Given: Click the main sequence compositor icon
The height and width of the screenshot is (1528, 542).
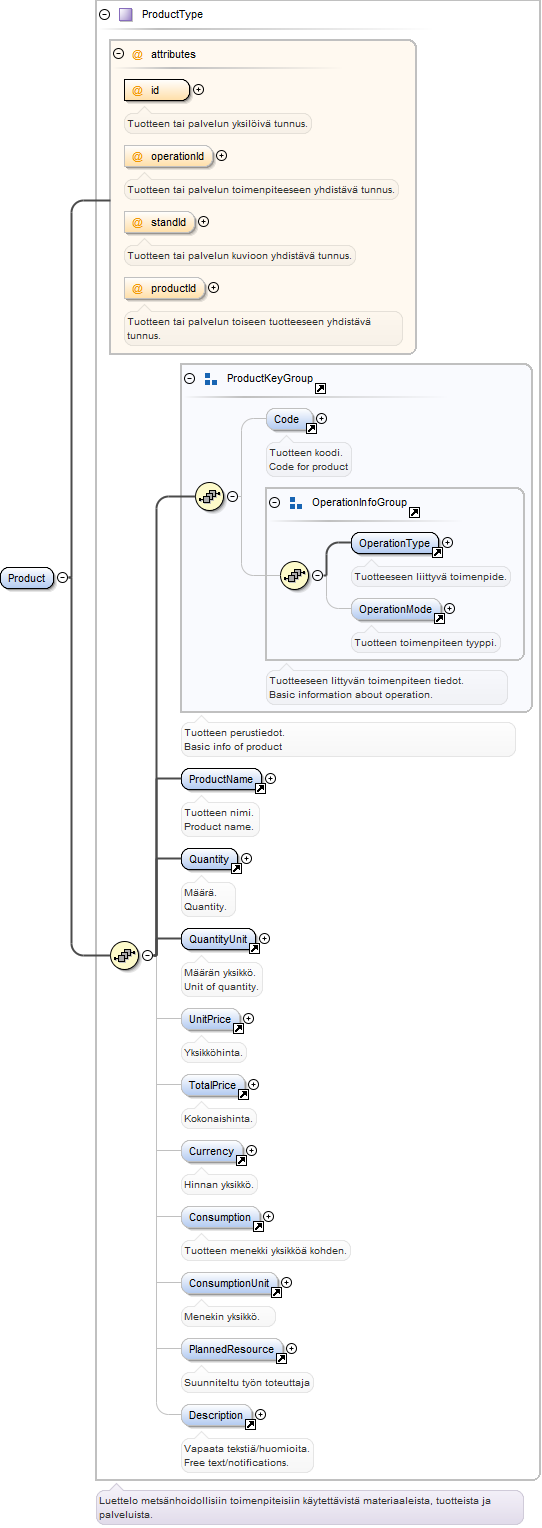Looking at the screenshot, I should pos(124,955).
